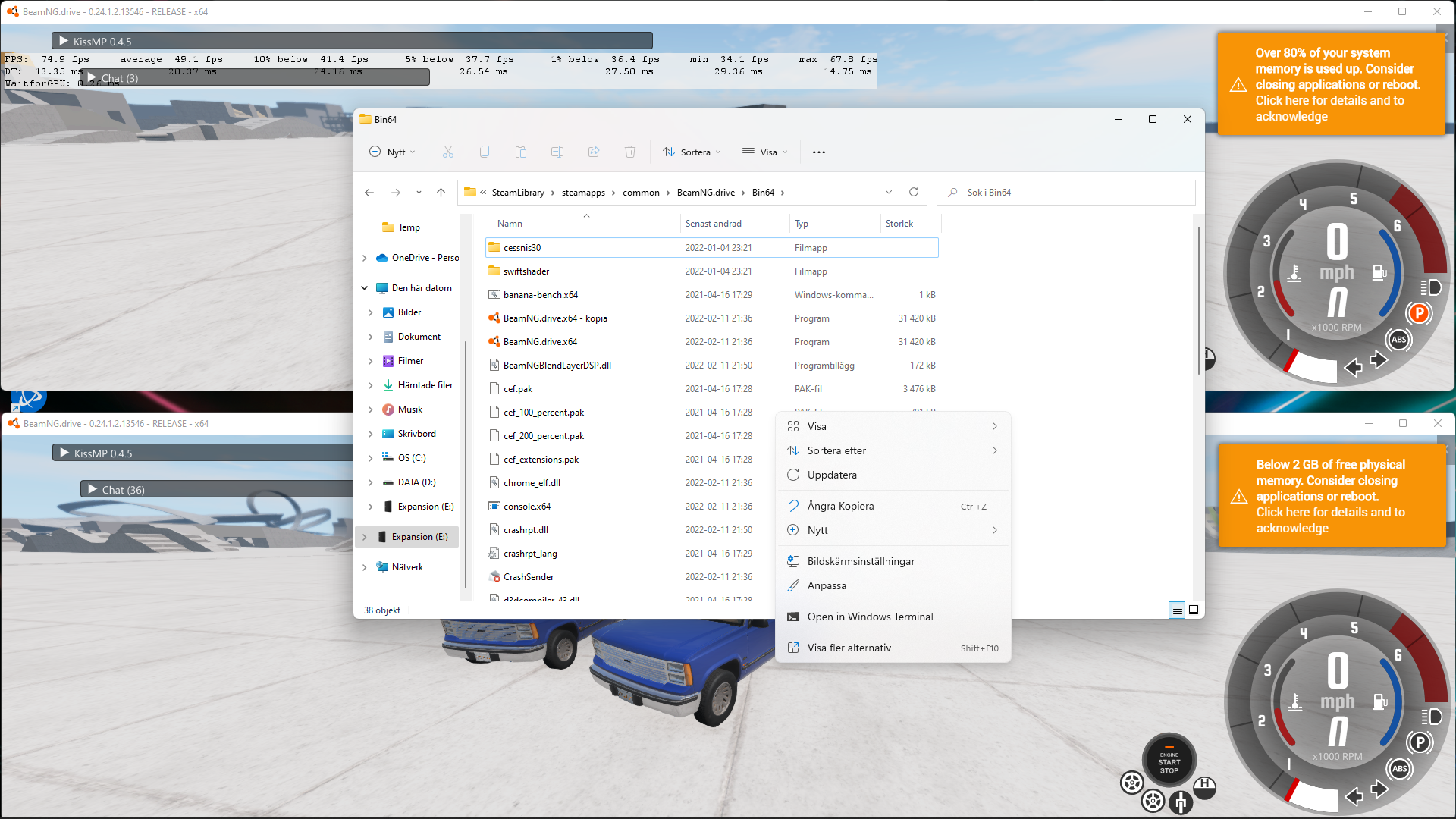The width and height of the screenshot is (1456, 819).
Task: Click the differential lock icon in lower game
Action: (x=1180, y=801)
